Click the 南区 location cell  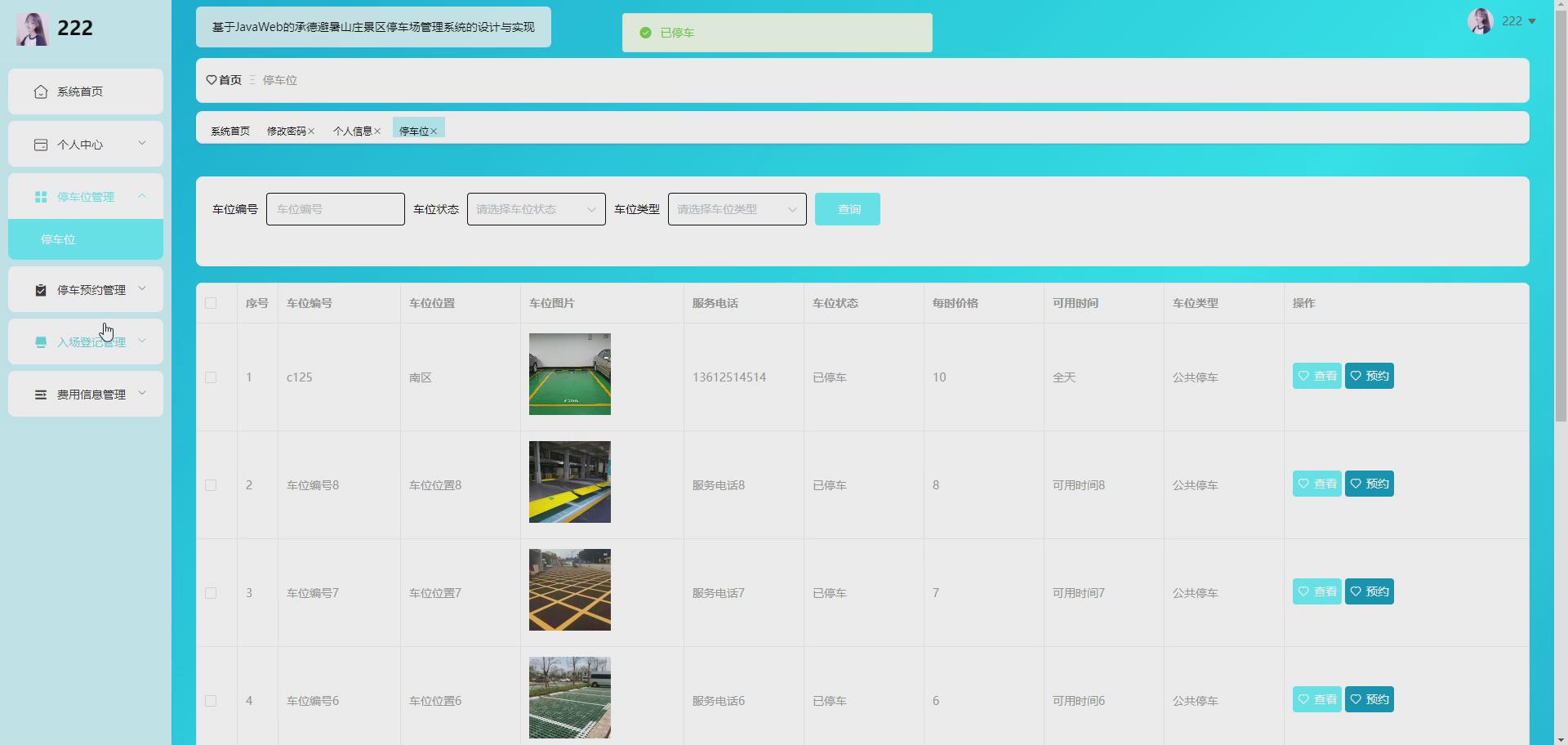click(421, 377)
